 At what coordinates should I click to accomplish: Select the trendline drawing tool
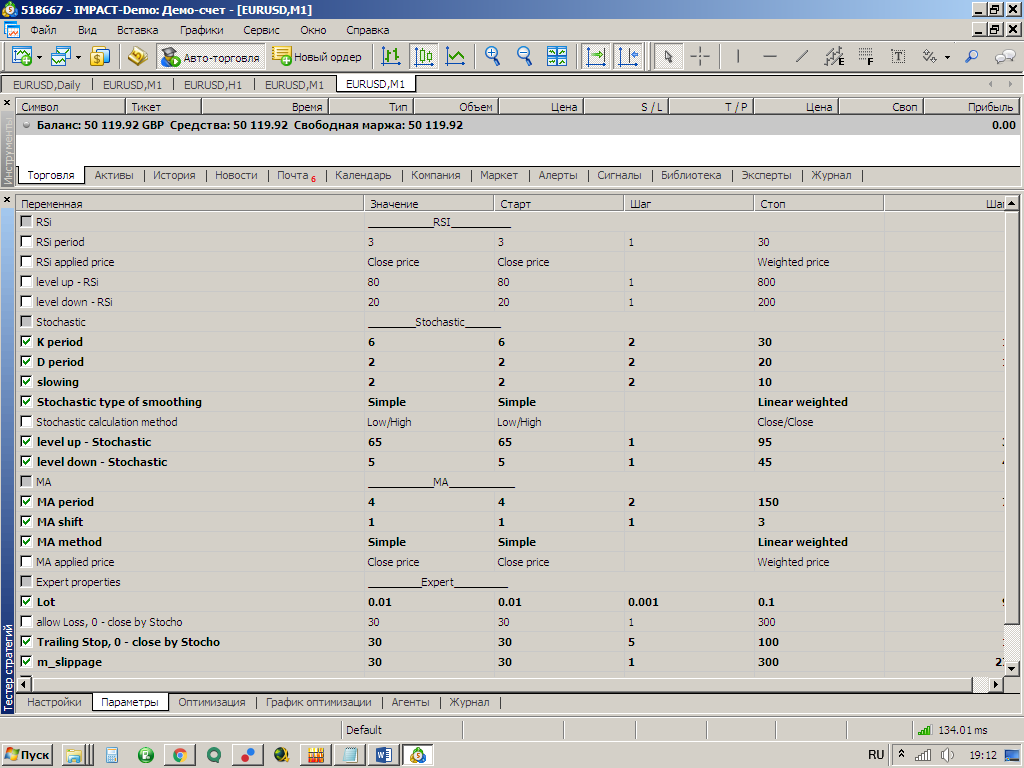802,57
